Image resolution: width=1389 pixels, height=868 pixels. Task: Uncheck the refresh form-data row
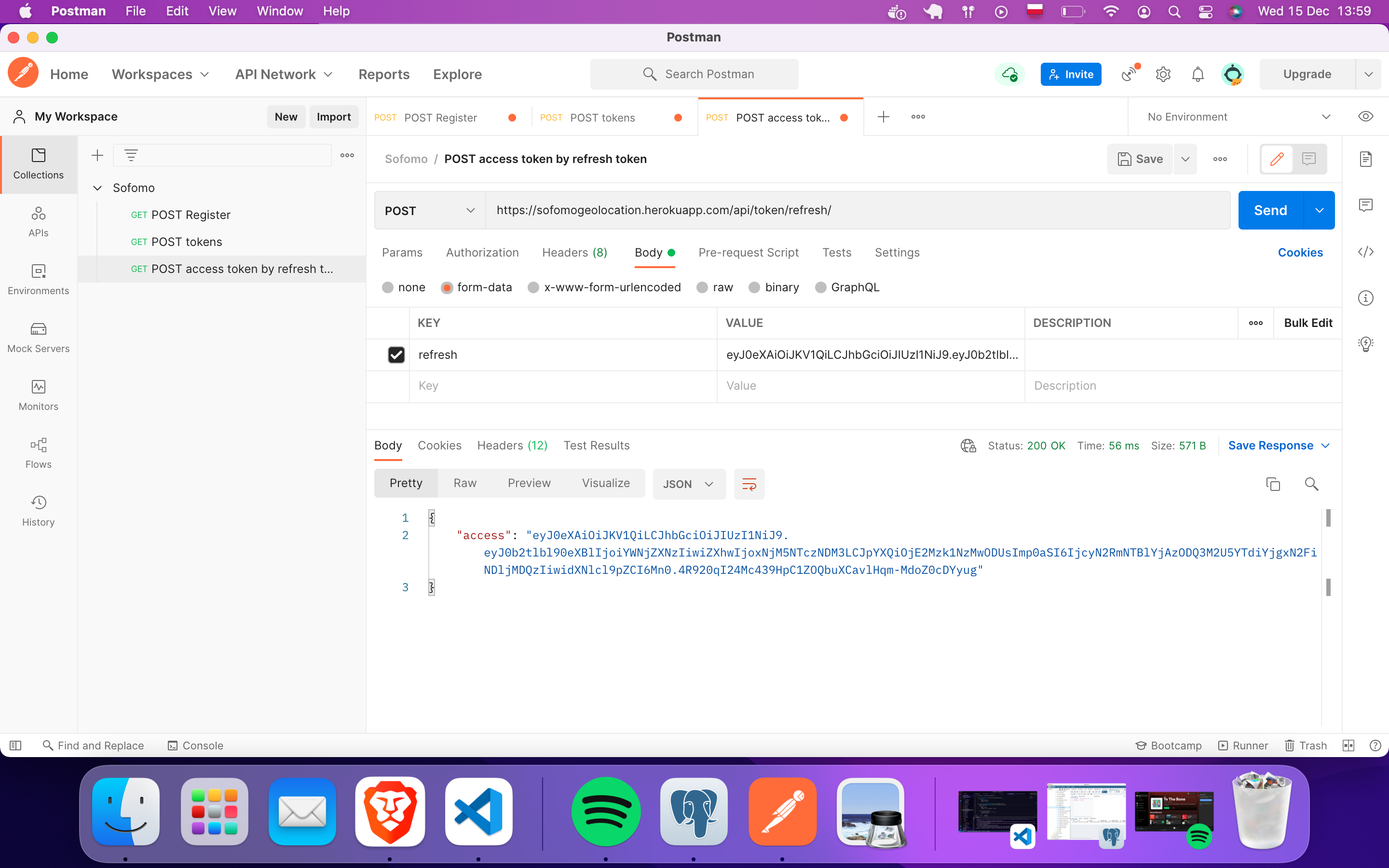pyautogui.click(x=396, y=354)
